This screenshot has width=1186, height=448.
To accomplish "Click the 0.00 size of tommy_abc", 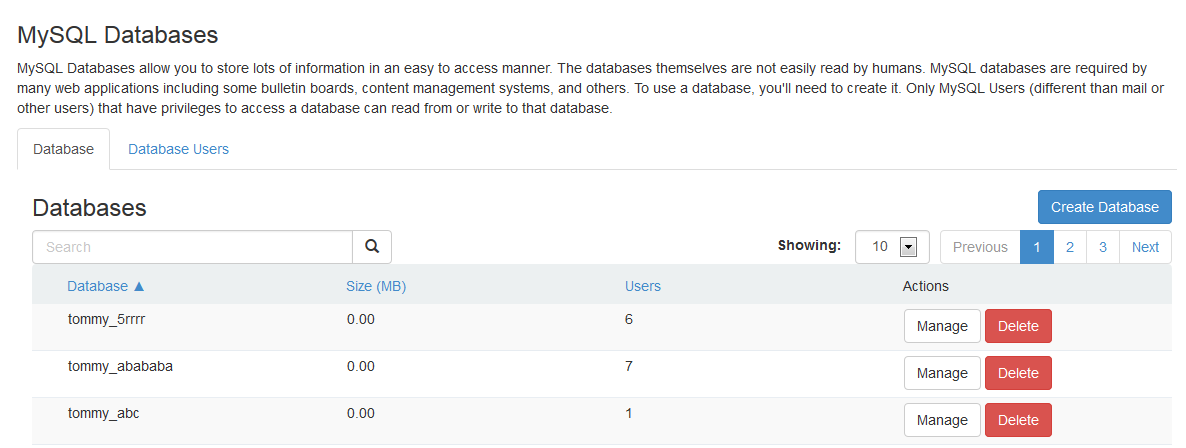I will coord(361,414).
